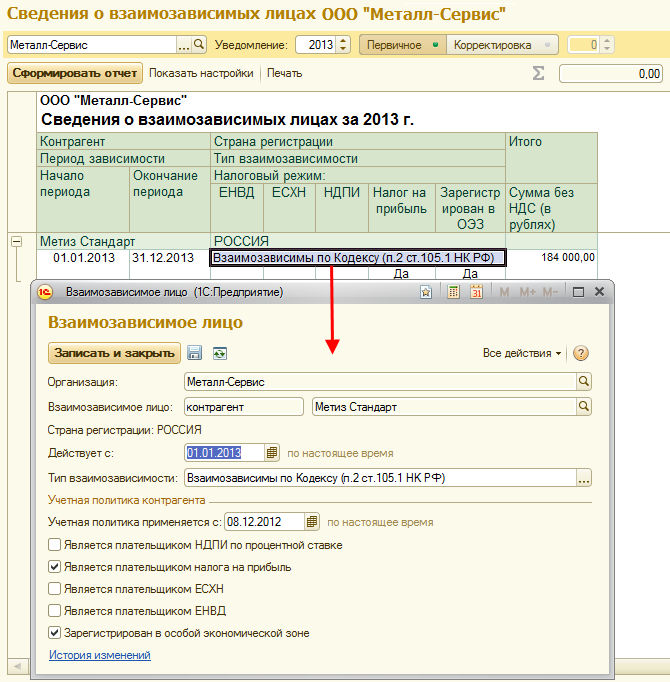Click Тип взаимозависимости text field
Screen dimensions: 670x682
pyautogui.click(x=380, y=478)
